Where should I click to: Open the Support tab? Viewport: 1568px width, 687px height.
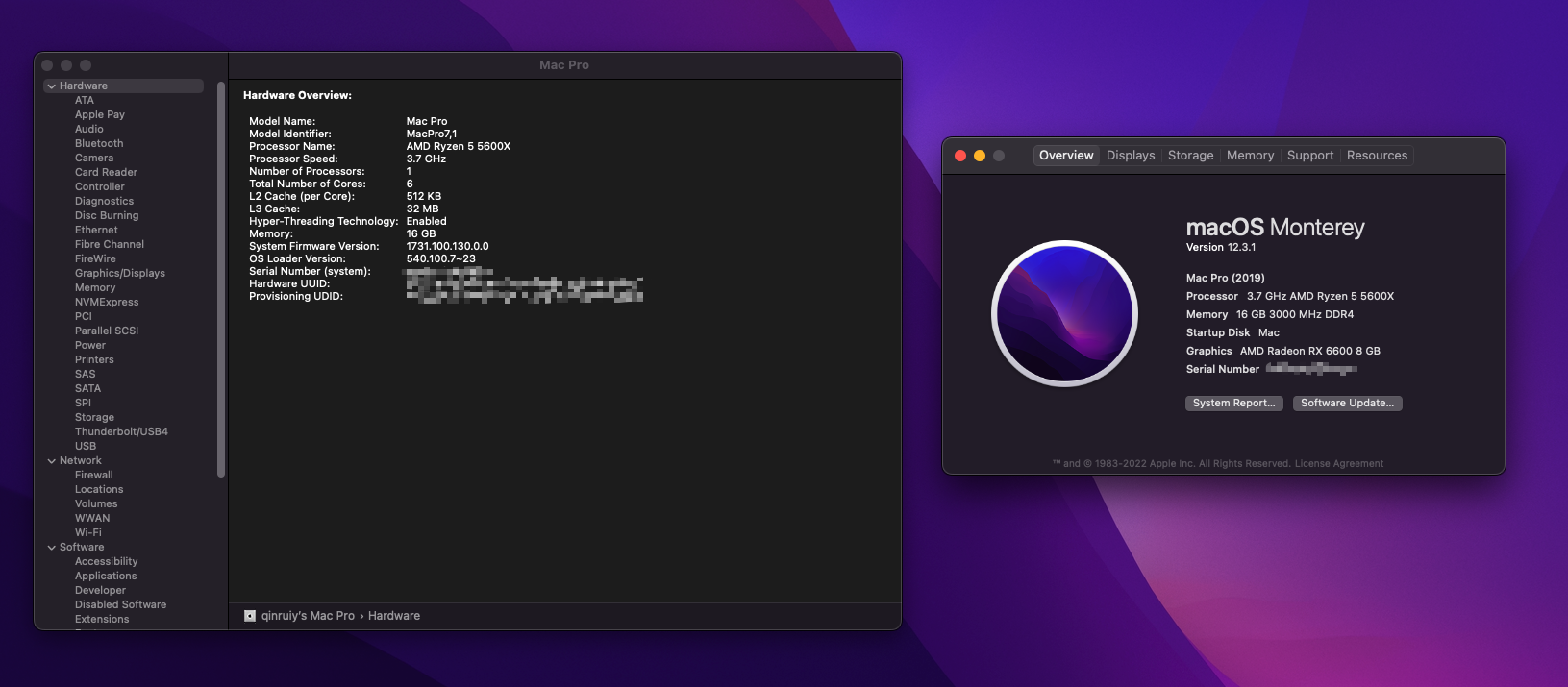[x=1310, y=156]
